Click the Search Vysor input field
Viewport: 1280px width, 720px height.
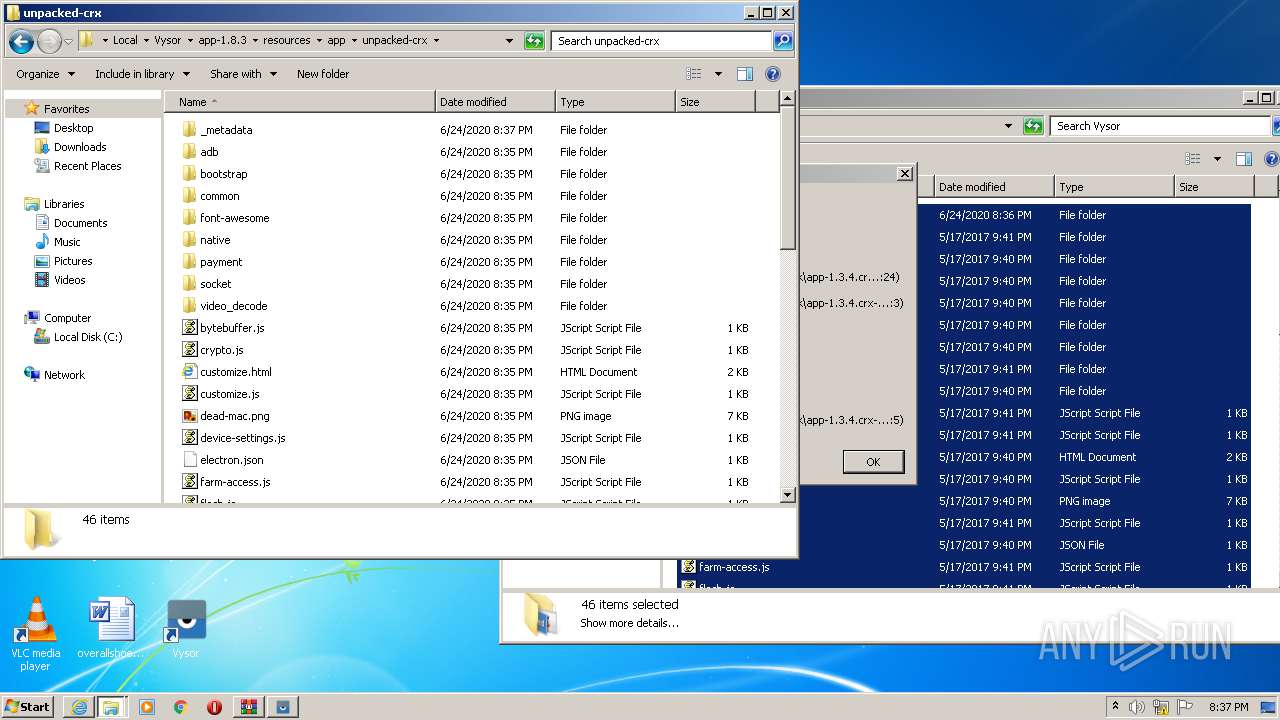(1160, 126)
